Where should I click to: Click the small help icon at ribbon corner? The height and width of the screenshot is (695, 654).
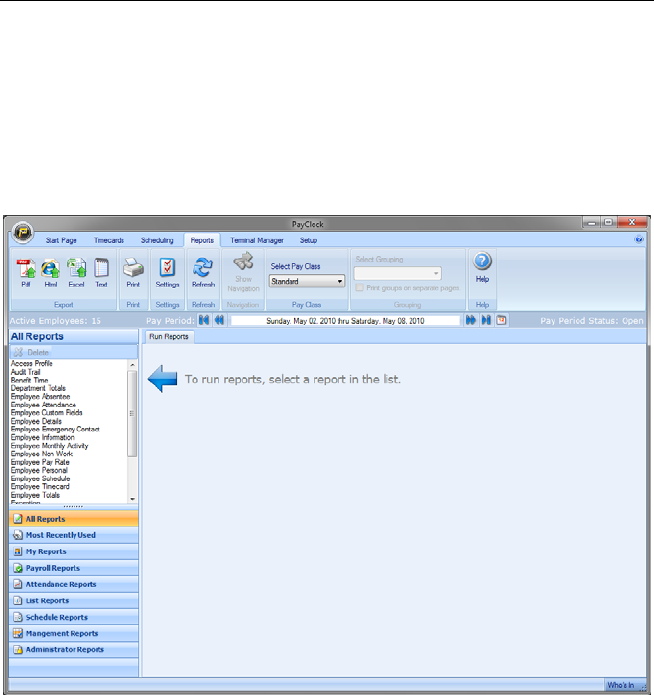(638, 239)
